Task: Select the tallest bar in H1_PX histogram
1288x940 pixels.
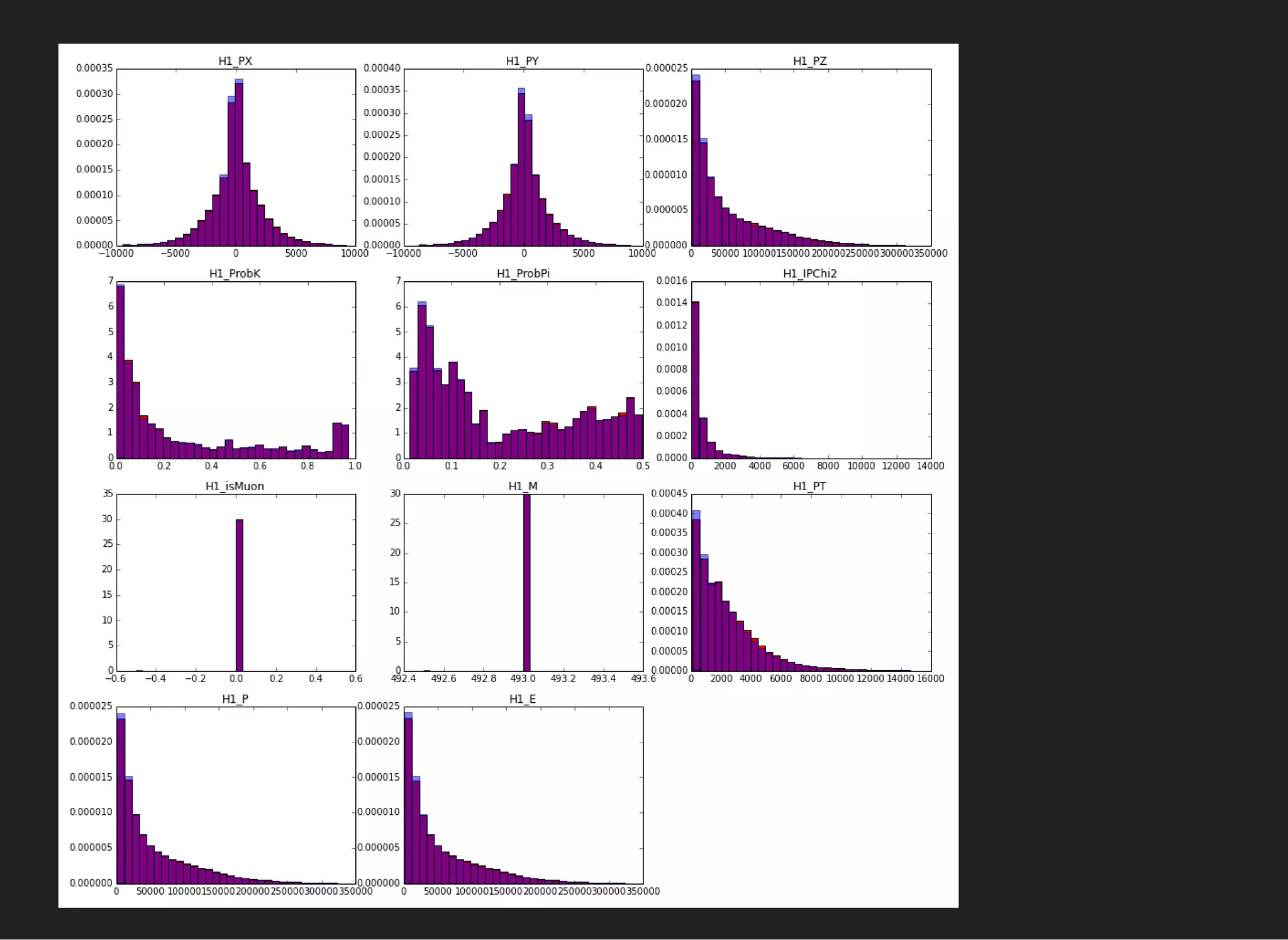Action: (239, 164)
